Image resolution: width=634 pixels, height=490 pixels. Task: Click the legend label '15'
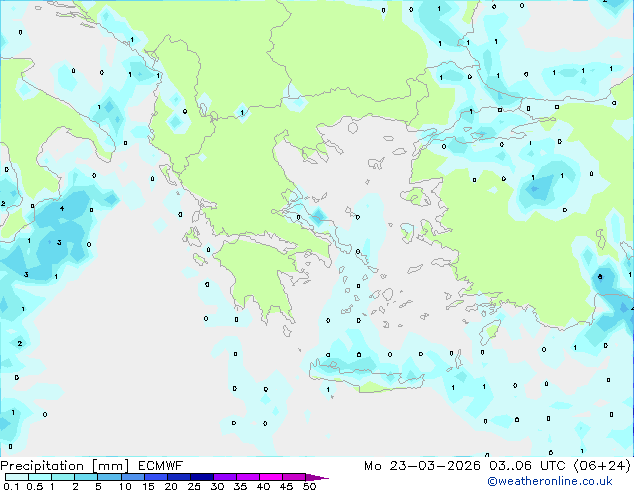(148, 486)
